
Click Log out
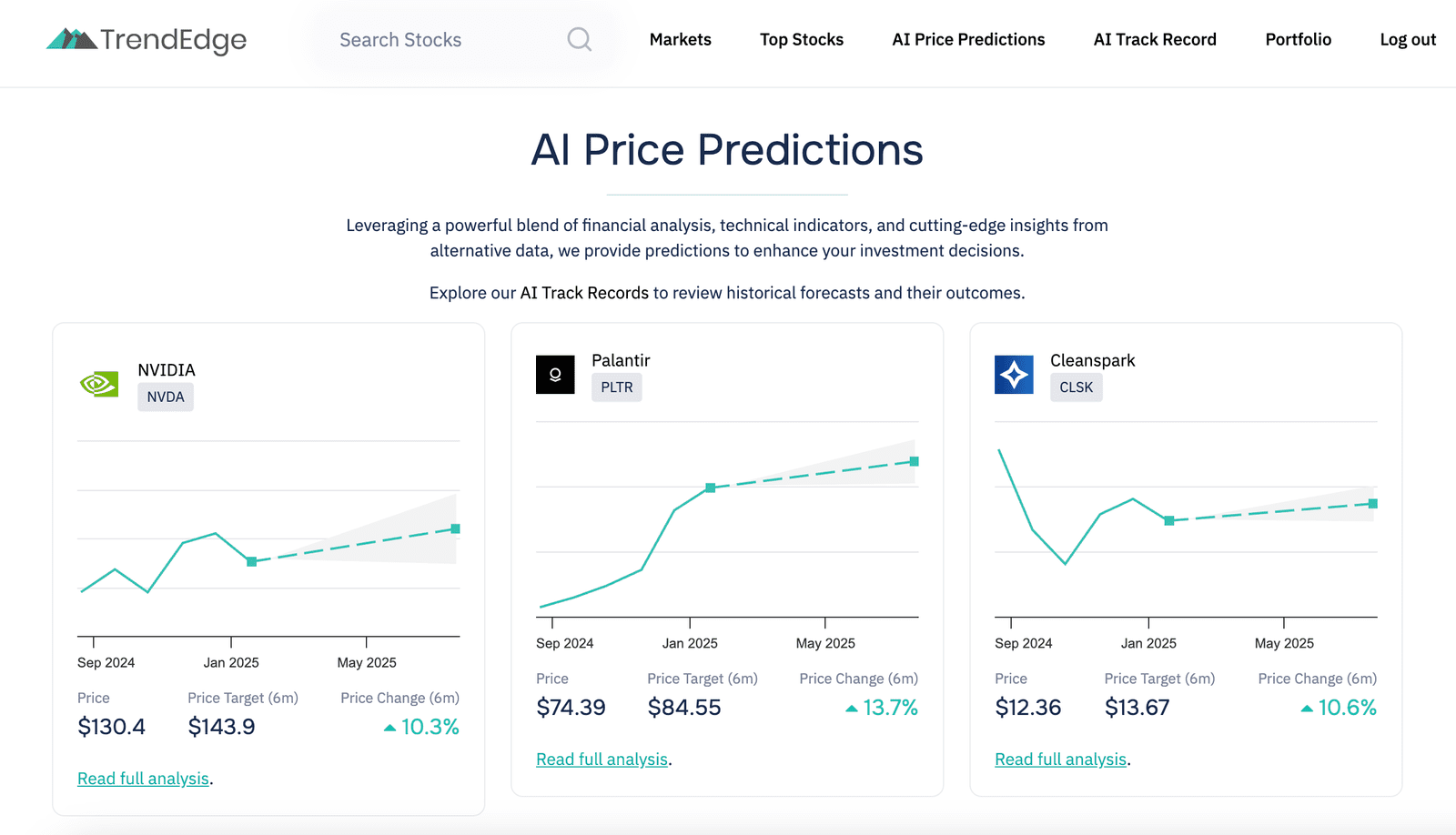pyautogui.click(x=1407, y=39)
